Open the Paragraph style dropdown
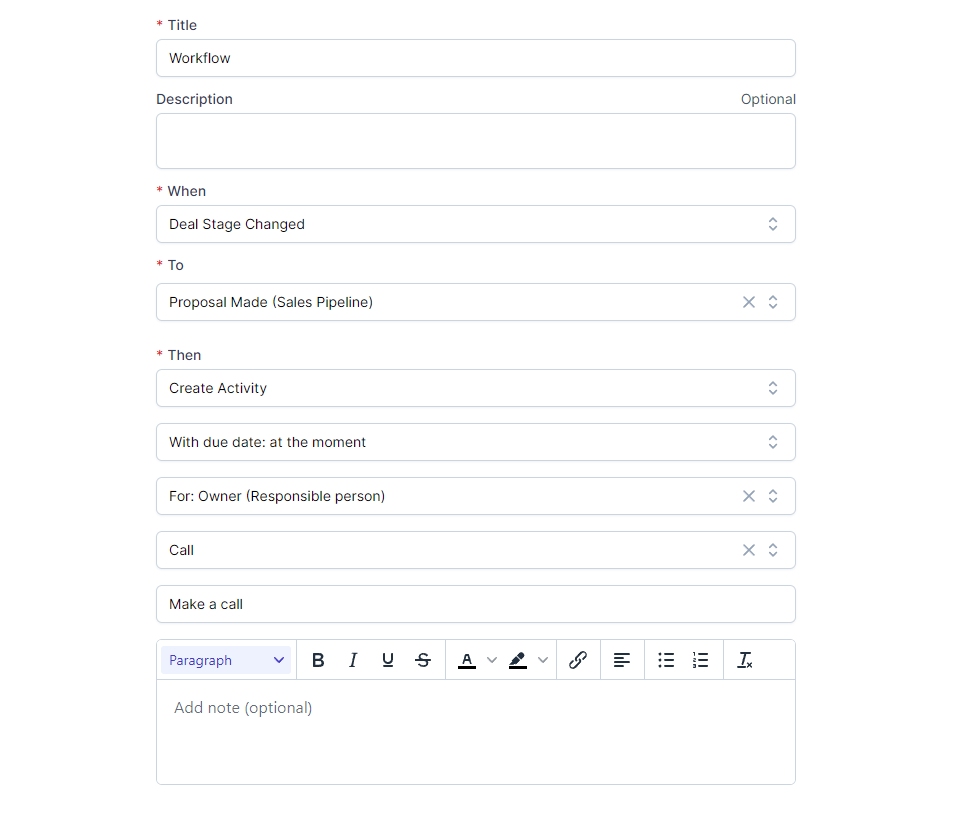 pos(226,660)
